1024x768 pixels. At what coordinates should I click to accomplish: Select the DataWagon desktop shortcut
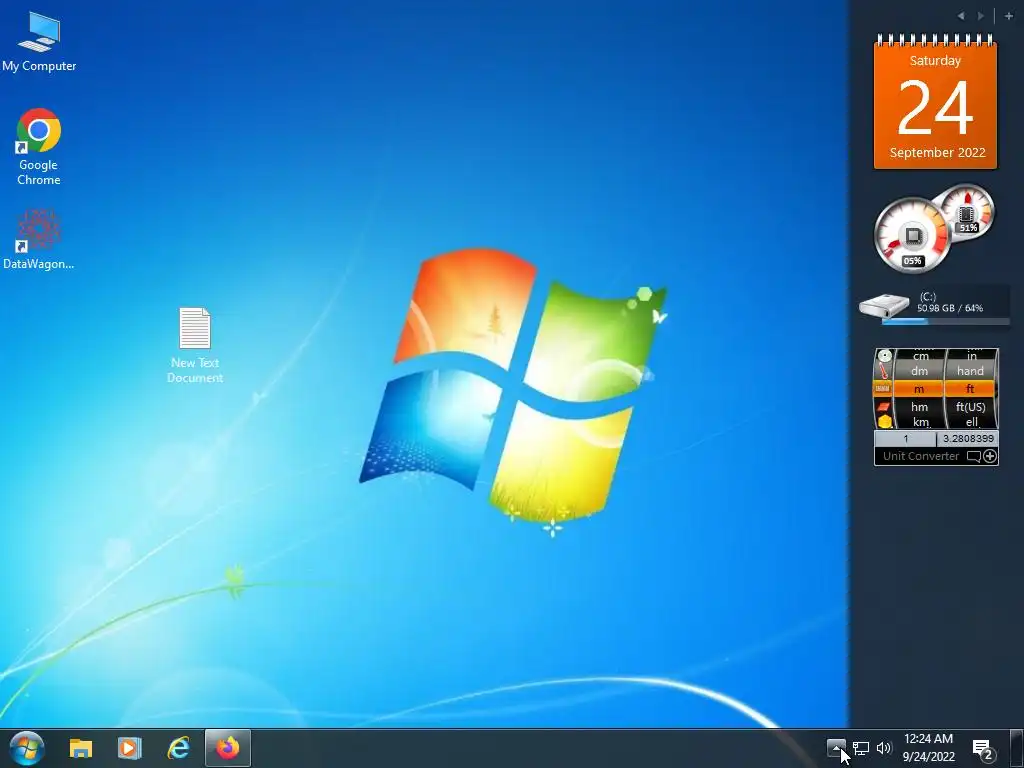39,240
